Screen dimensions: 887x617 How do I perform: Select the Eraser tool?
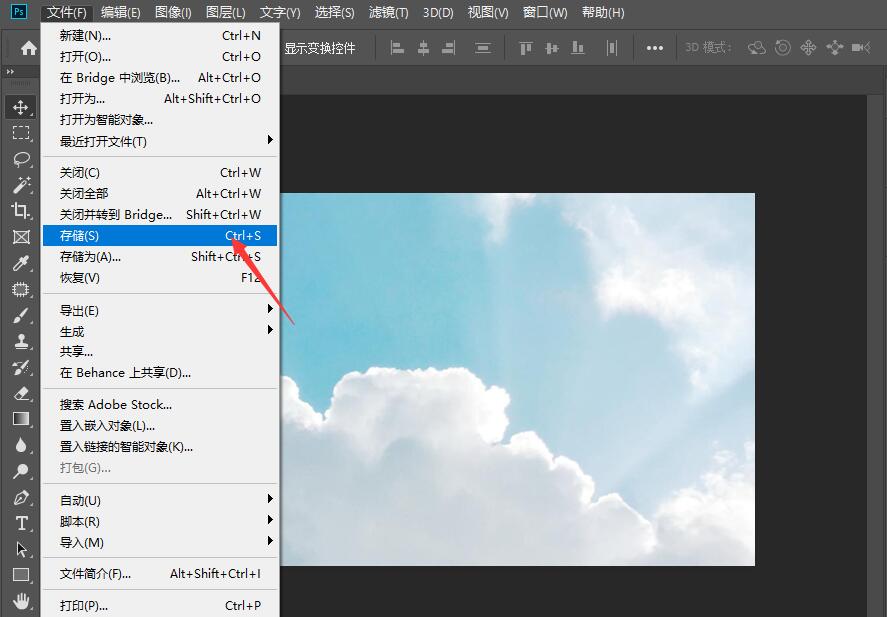[x=21, y=394]
